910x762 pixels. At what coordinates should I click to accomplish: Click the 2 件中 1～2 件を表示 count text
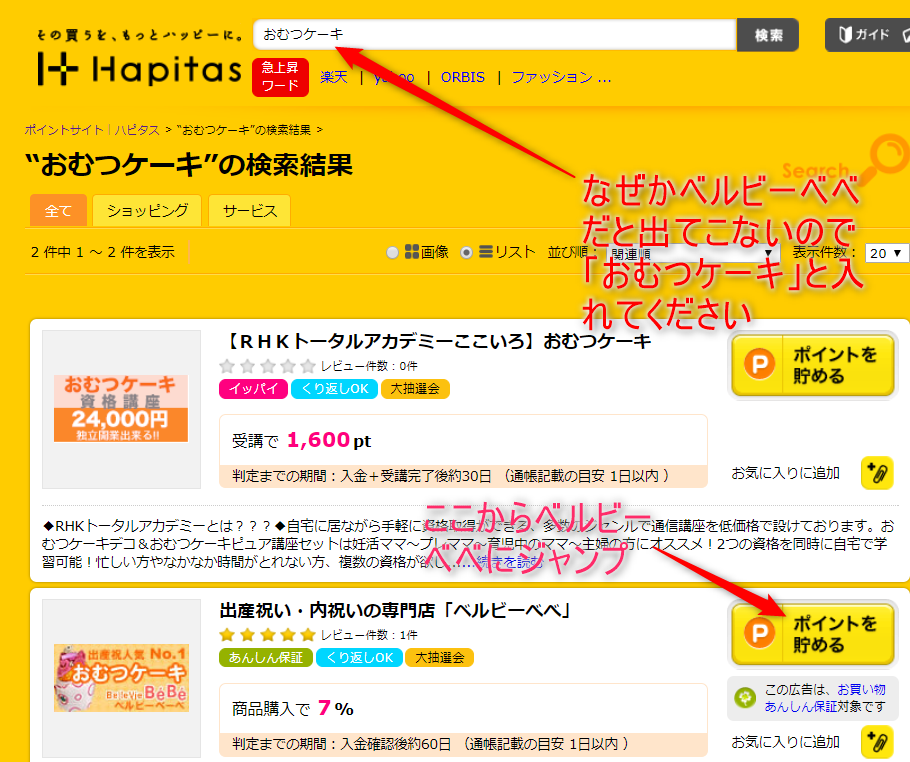[x=103, y=252]
